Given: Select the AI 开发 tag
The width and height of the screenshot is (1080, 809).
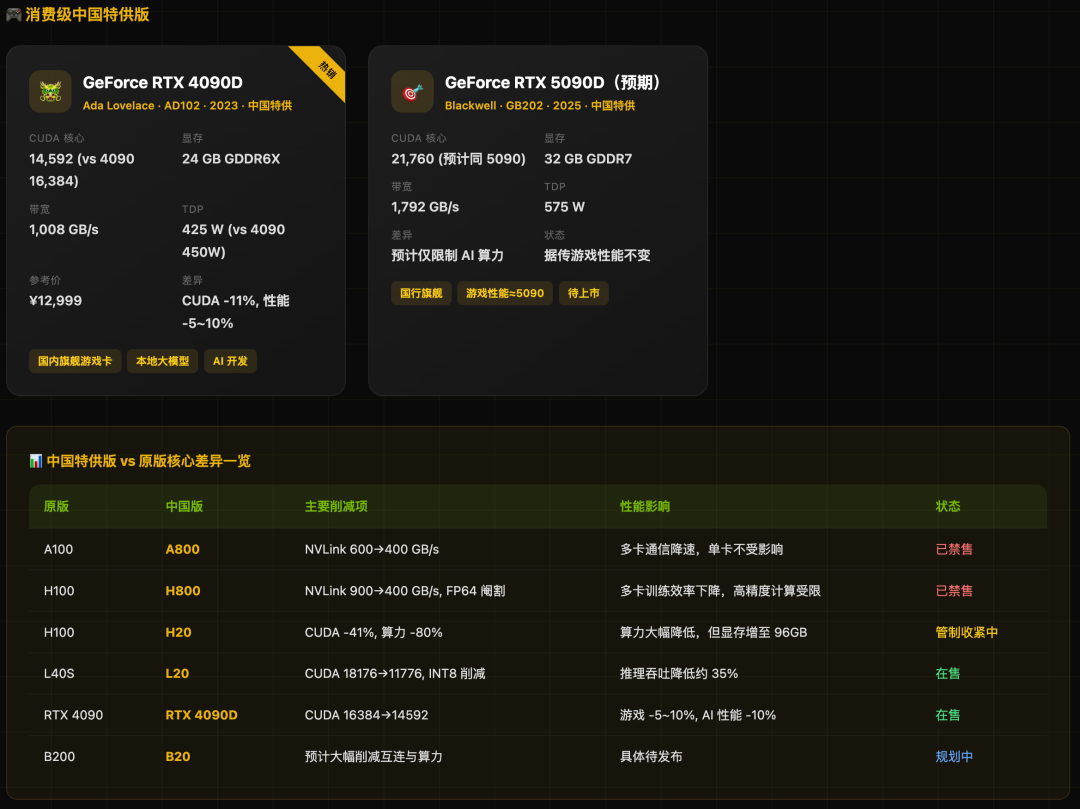Looking at the screenshot, I should [x=230, y=361].
